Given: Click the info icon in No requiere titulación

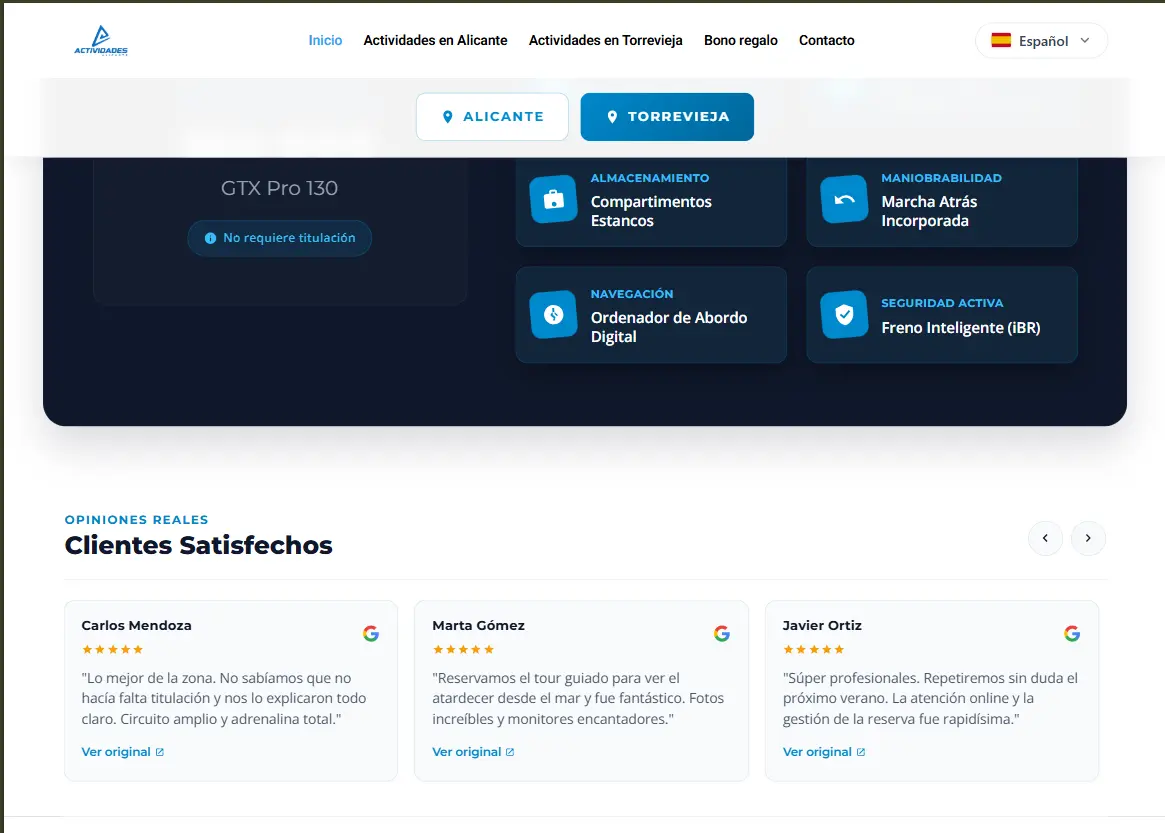Looking at the screenshot, I should pos(210,239).
